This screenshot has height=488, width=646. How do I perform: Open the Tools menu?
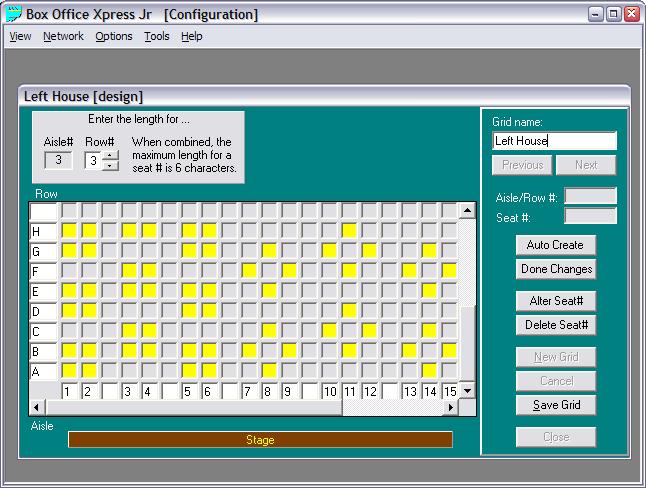point(157,36)
